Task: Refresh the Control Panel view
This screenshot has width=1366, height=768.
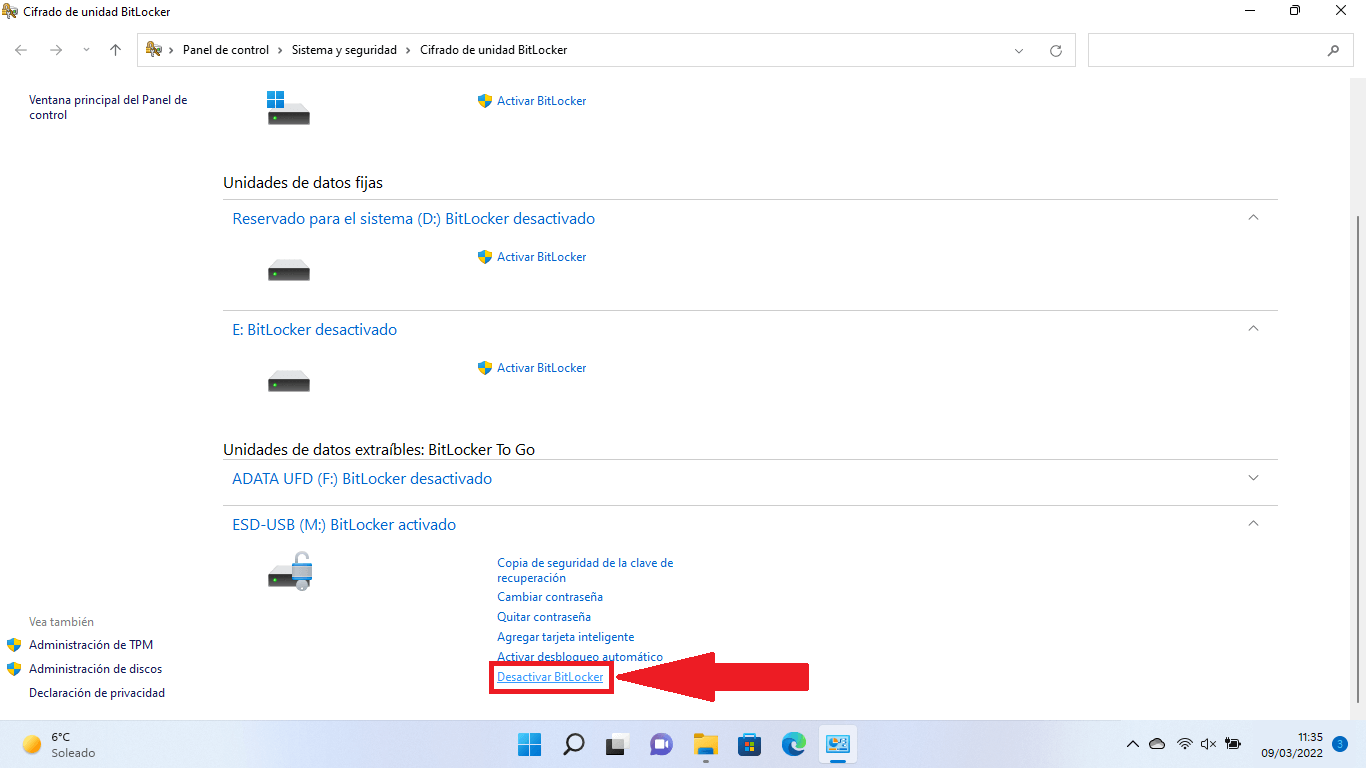Action: [1056, 50]
